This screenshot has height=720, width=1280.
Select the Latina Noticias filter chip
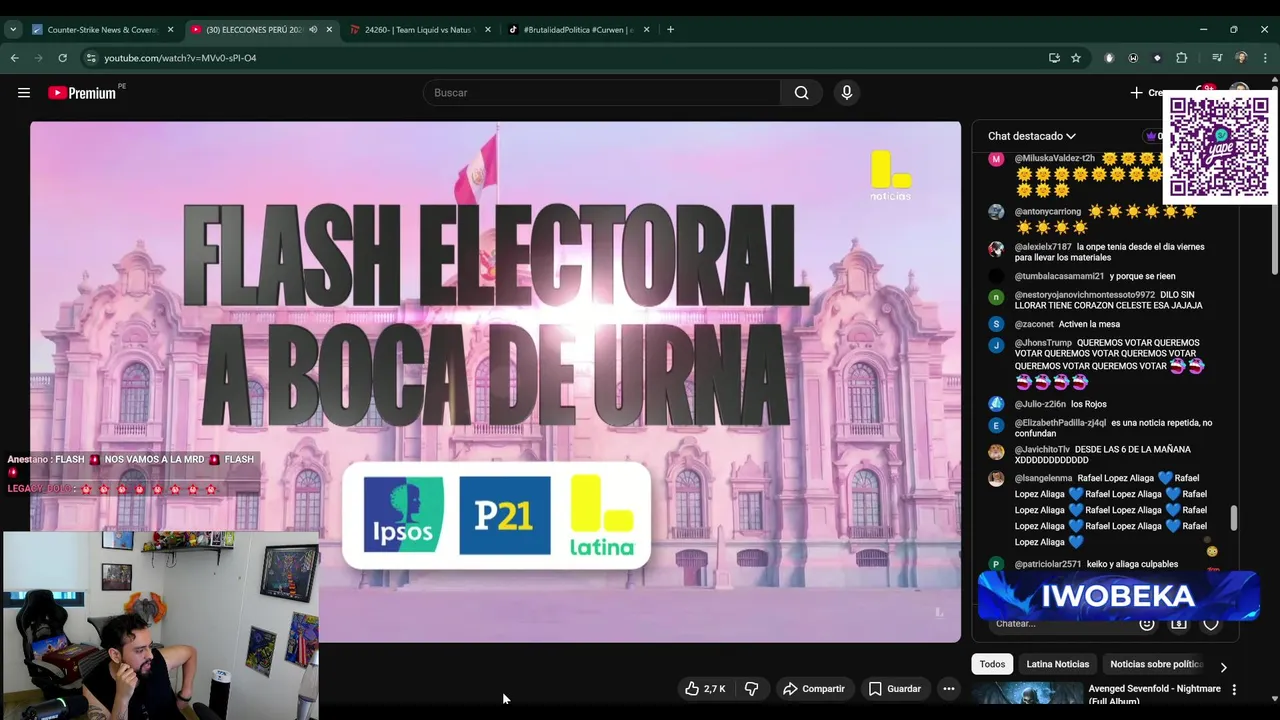(1057, 664)
